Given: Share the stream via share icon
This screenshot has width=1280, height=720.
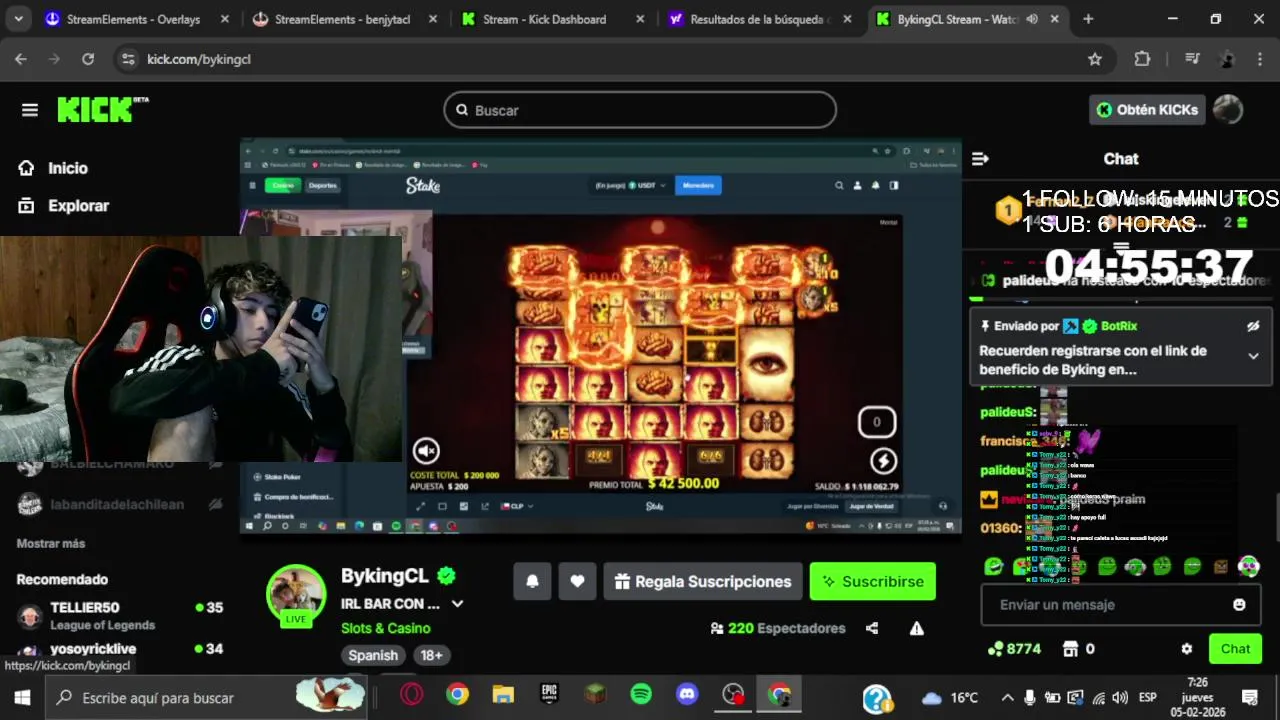Looking at the screenshot, I should tap(872, 628).
